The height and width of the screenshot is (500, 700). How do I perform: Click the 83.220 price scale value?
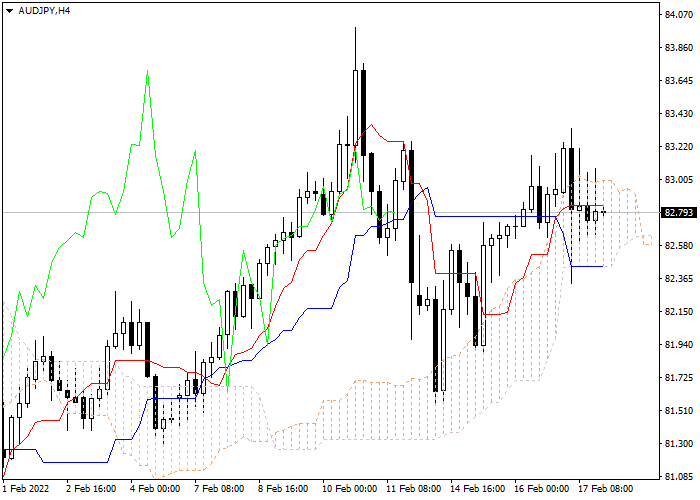[x=679, y=147]
